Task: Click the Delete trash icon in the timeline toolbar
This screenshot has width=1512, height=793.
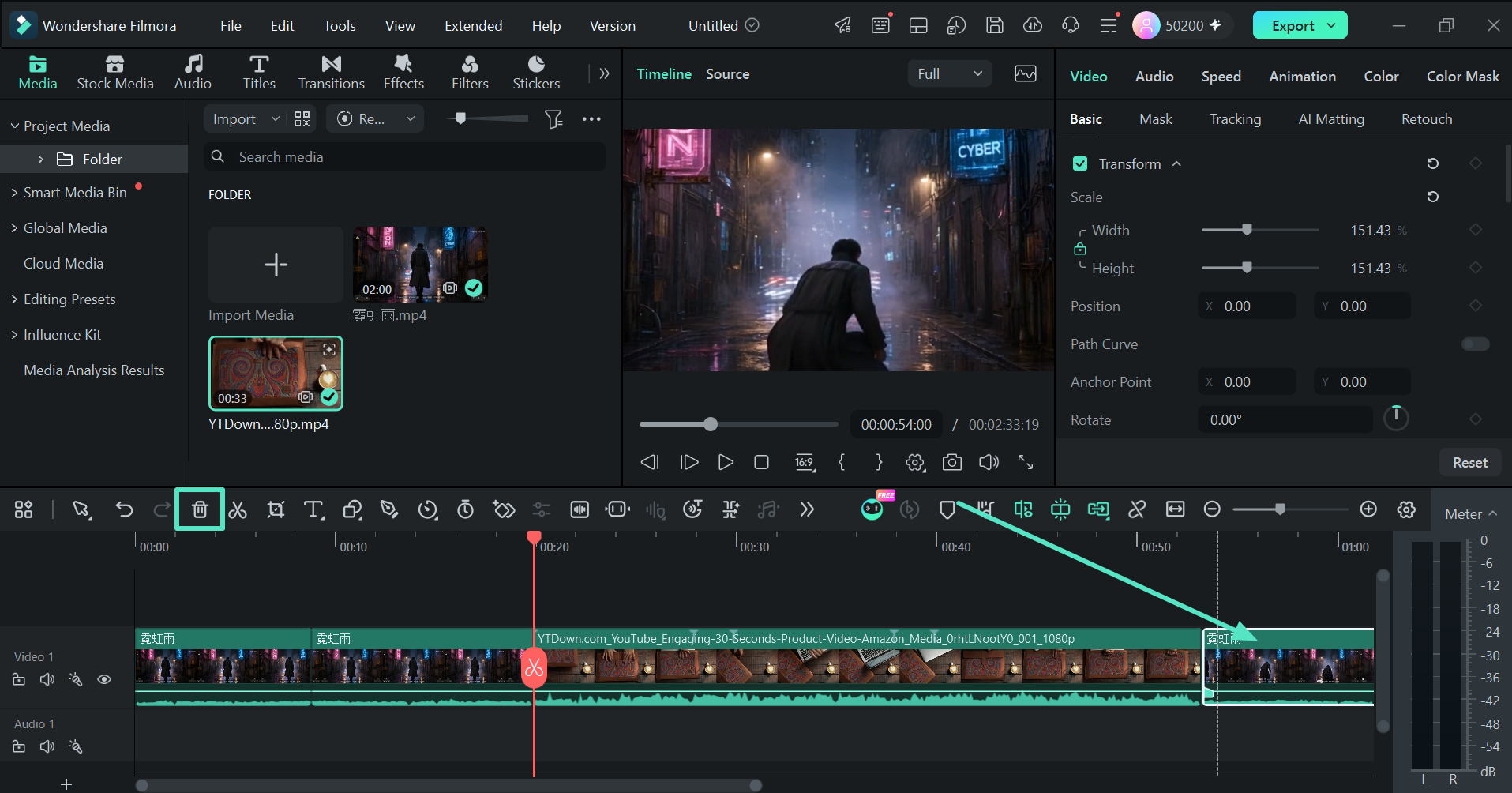Action: tap(200, 509)
